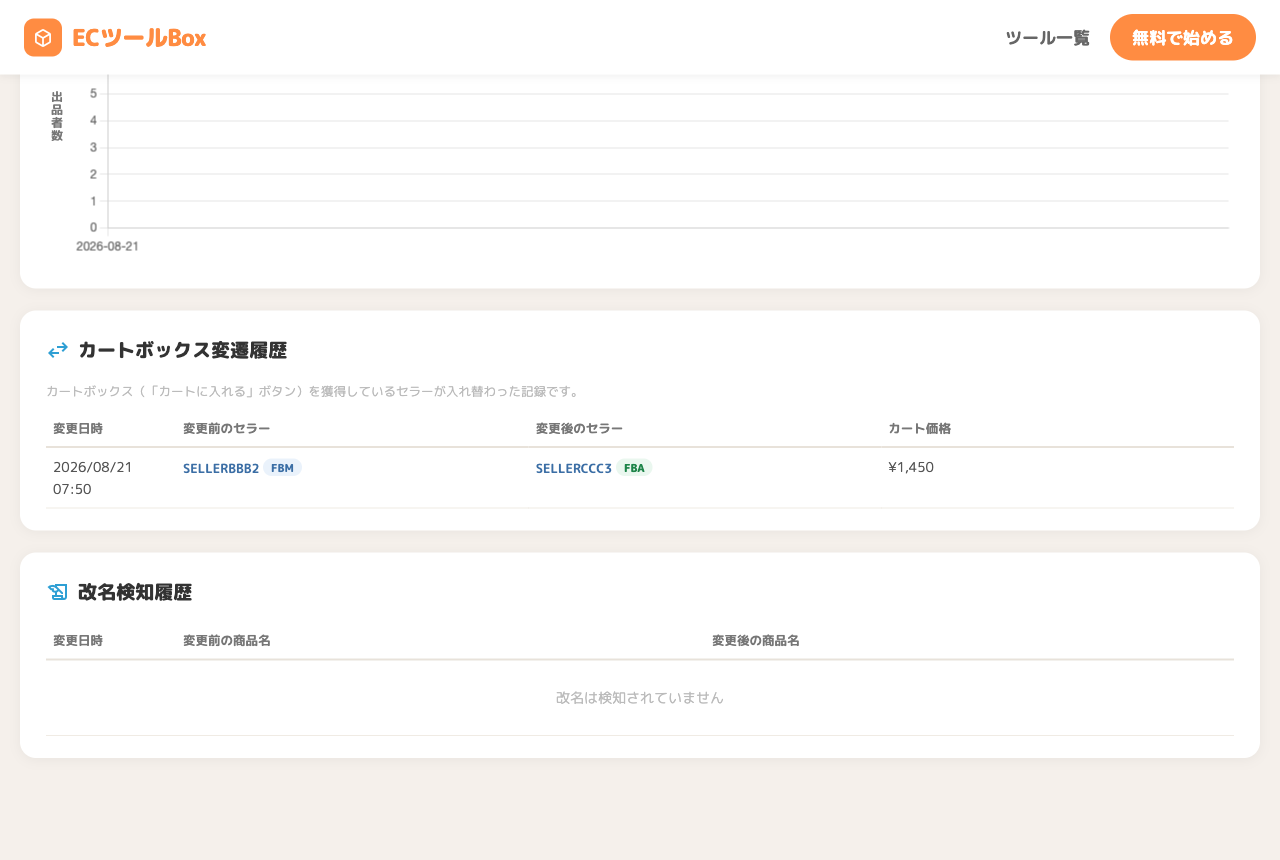Click the カート価格 column header
The width and height of the screenshot is (1280, 860).
(x=920, y=428)
